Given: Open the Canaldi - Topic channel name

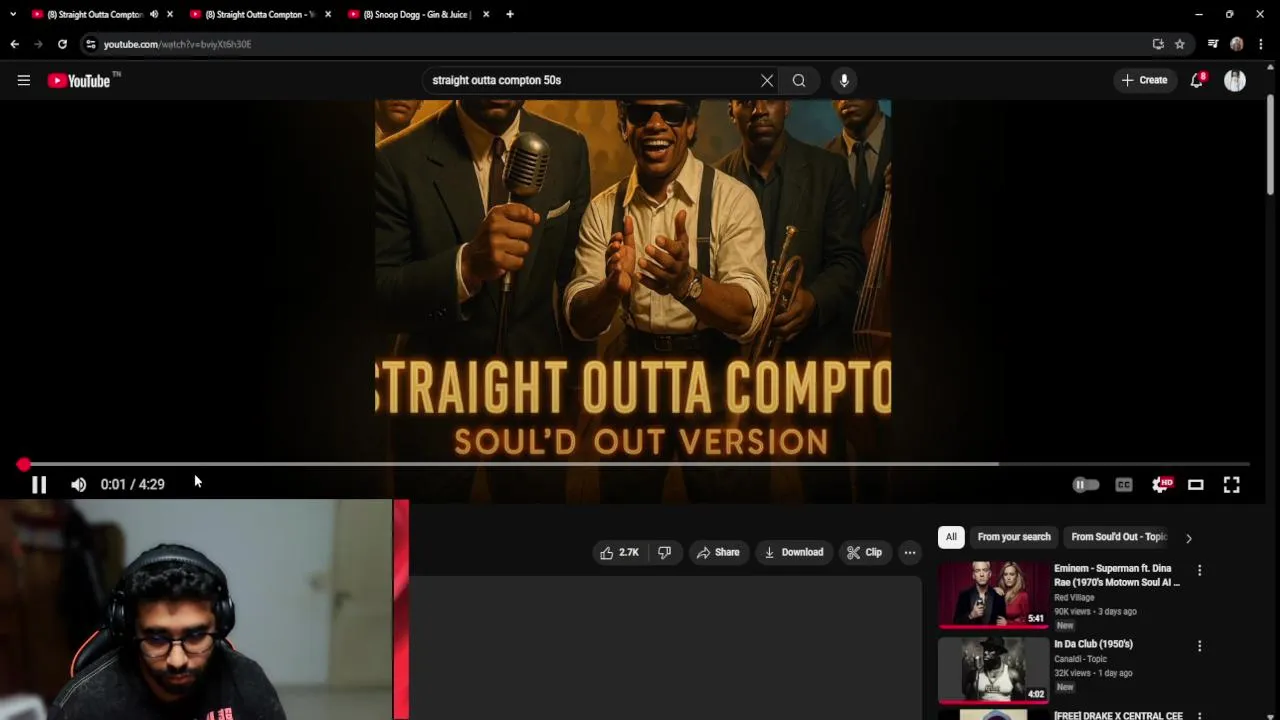Looking at the screenshot, I should (x=1080, y=659).
